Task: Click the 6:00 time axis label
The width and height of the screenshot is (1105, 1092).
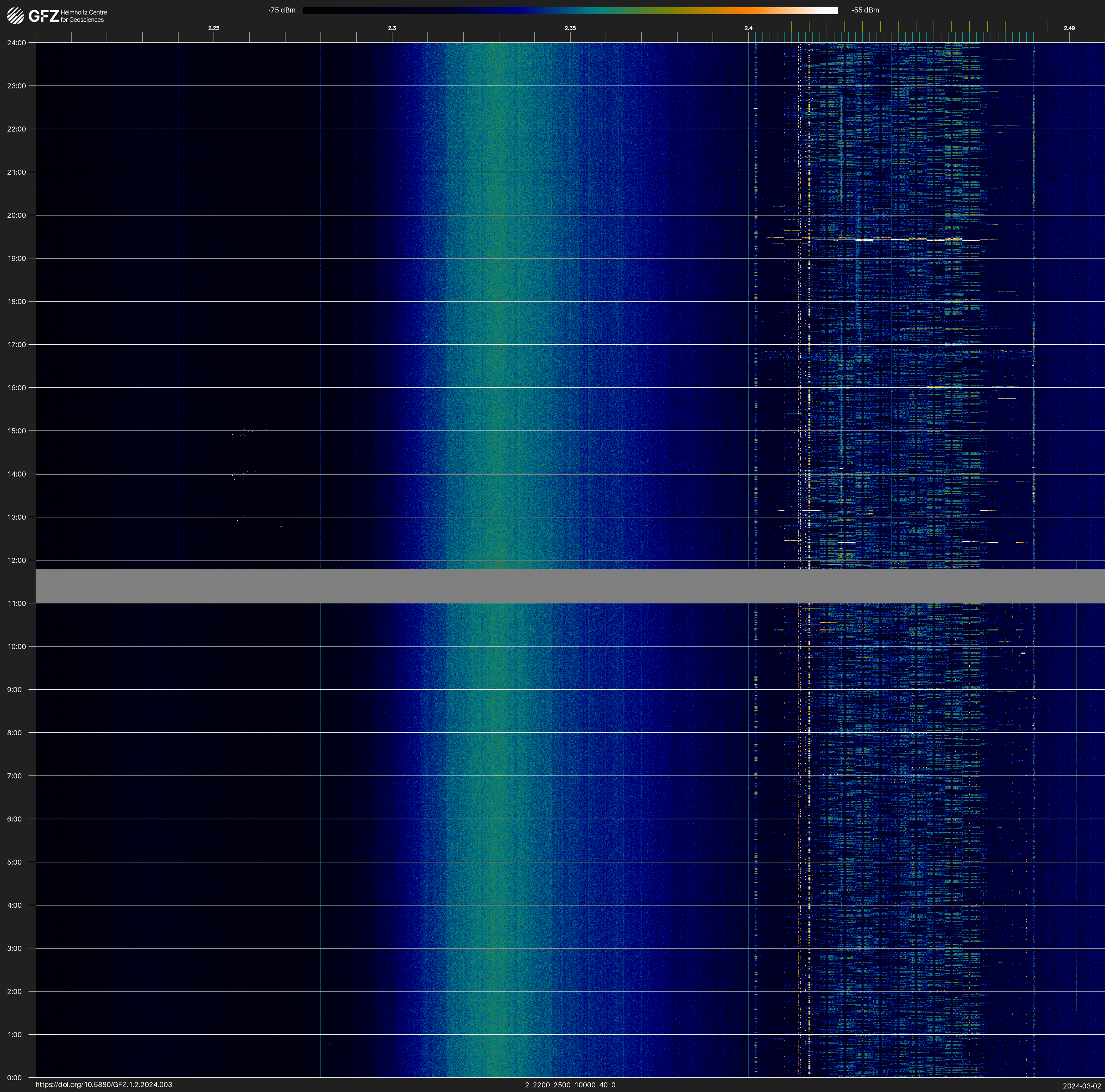Action: click(x=14, y=819)
